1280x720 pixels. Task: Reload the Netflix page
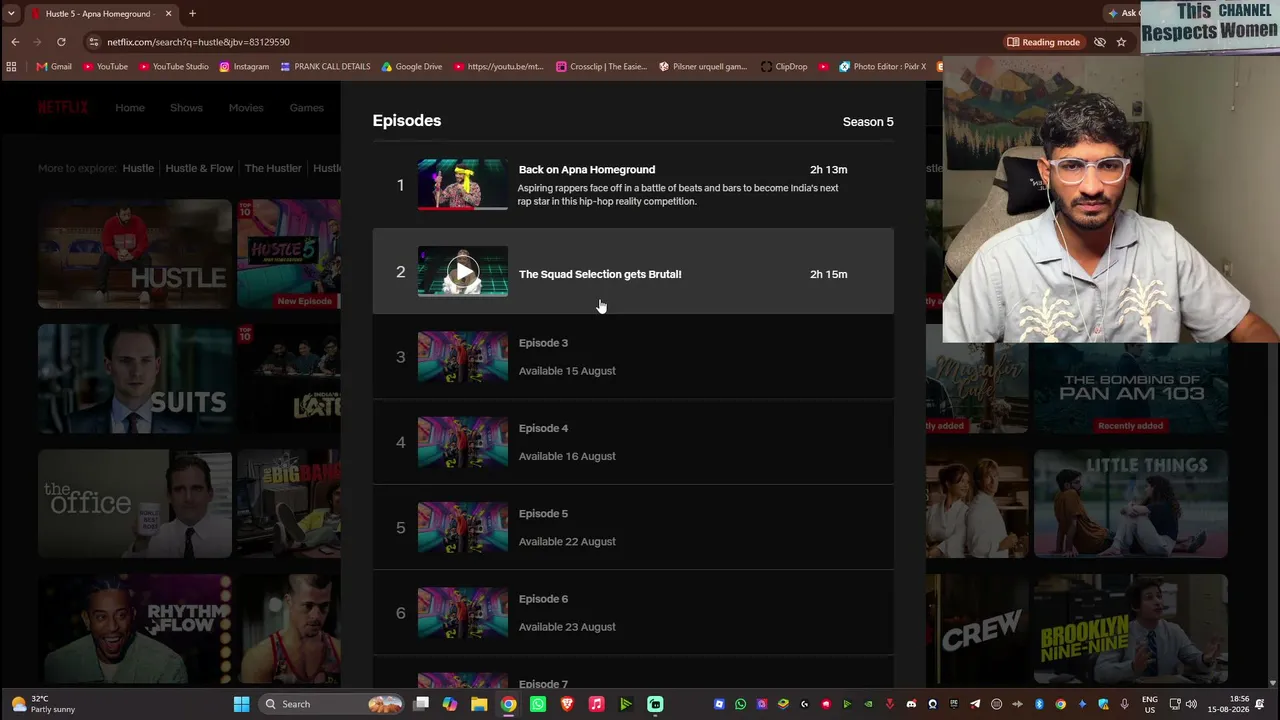61,42
